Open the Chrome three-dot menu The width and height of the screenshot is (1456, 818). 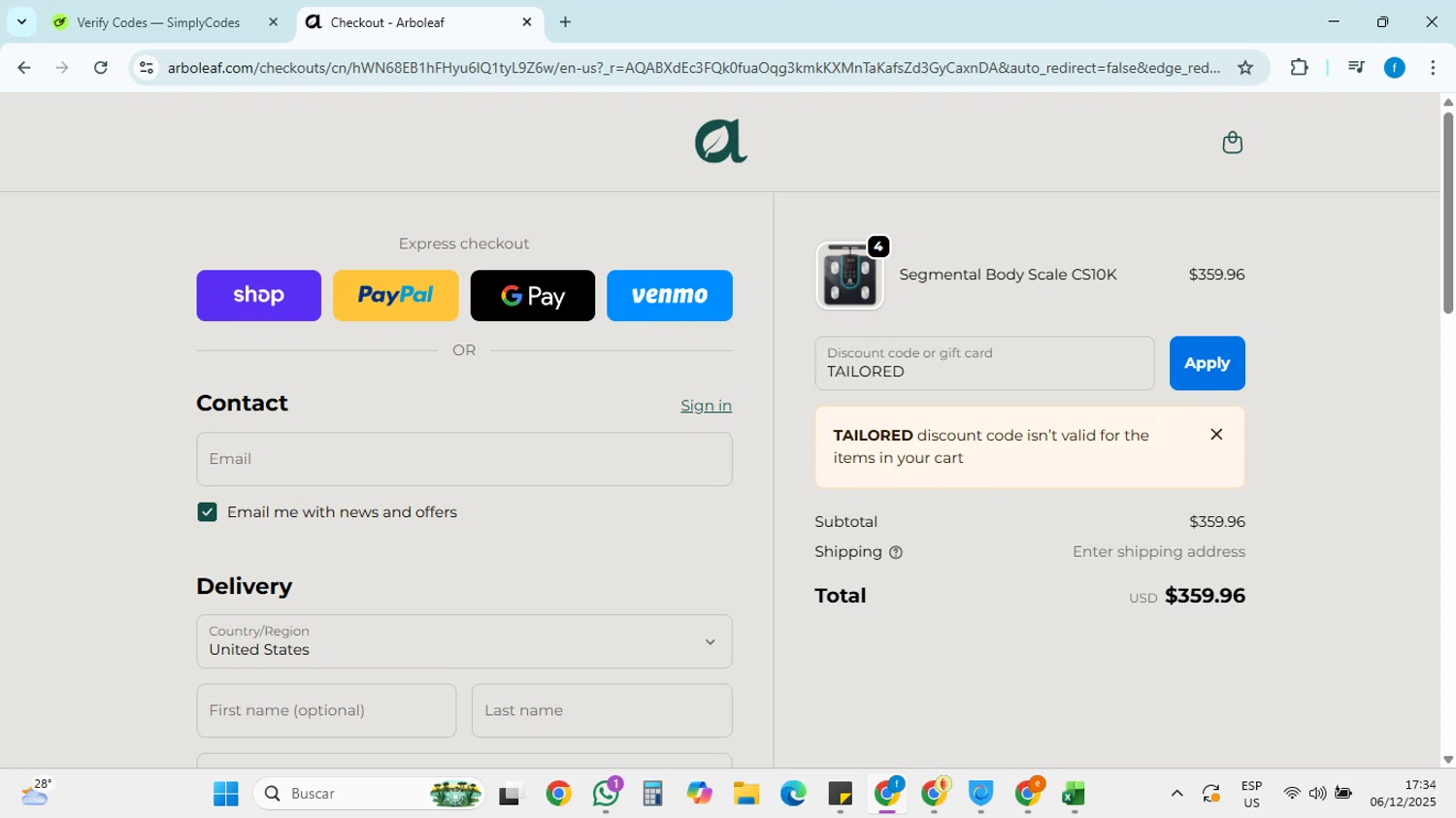(x=1433, y=68)
